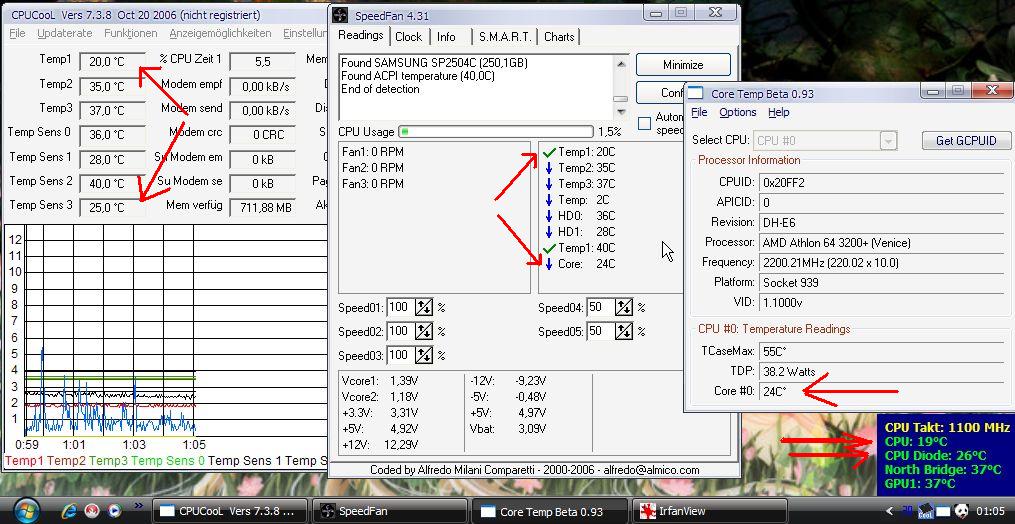Click the taskbar clock 01:05
The width and height of the screenshot is (1015, 524).
[x=988, y=511]
